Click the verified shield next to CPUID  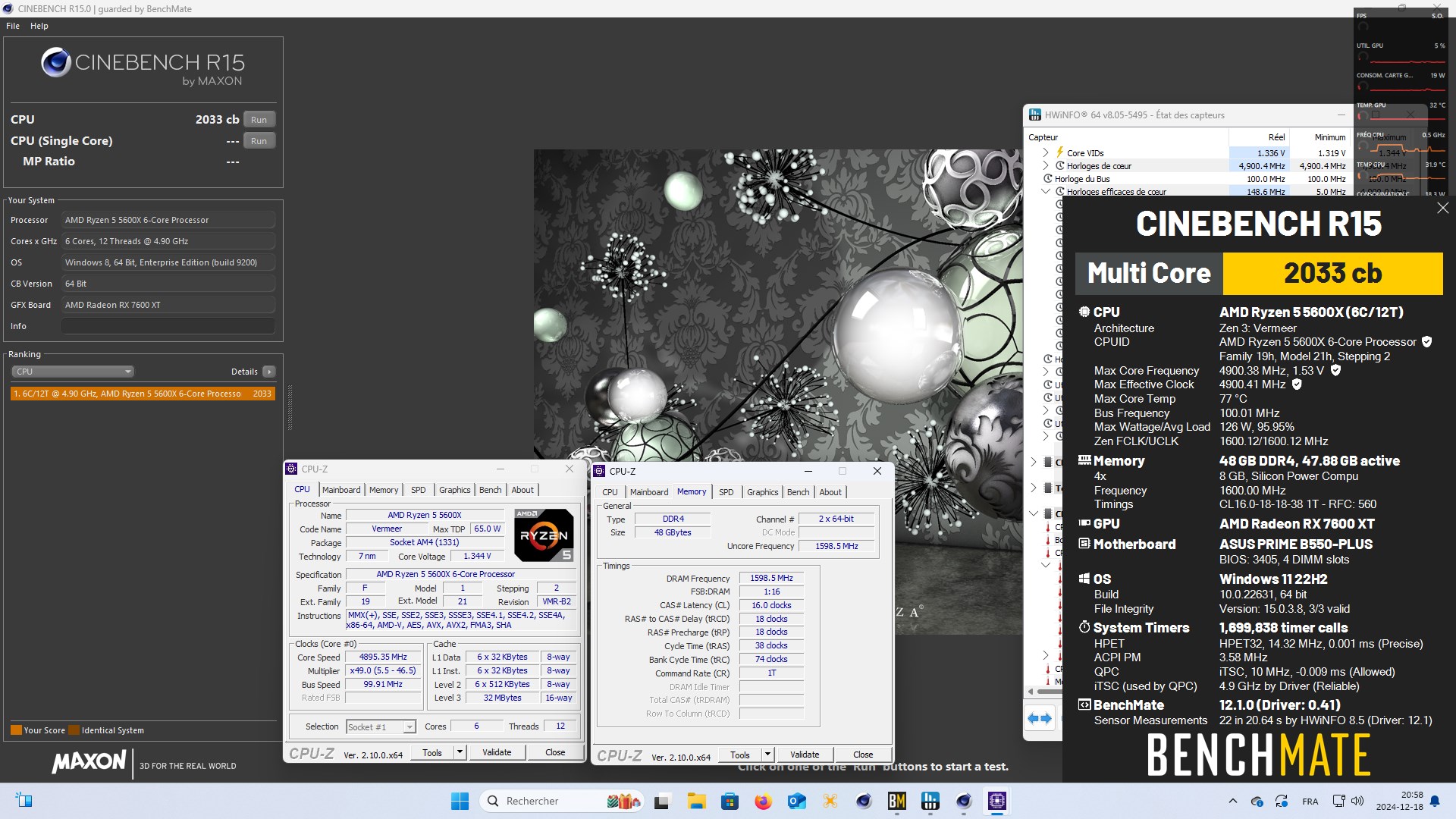coord(1426,342)
